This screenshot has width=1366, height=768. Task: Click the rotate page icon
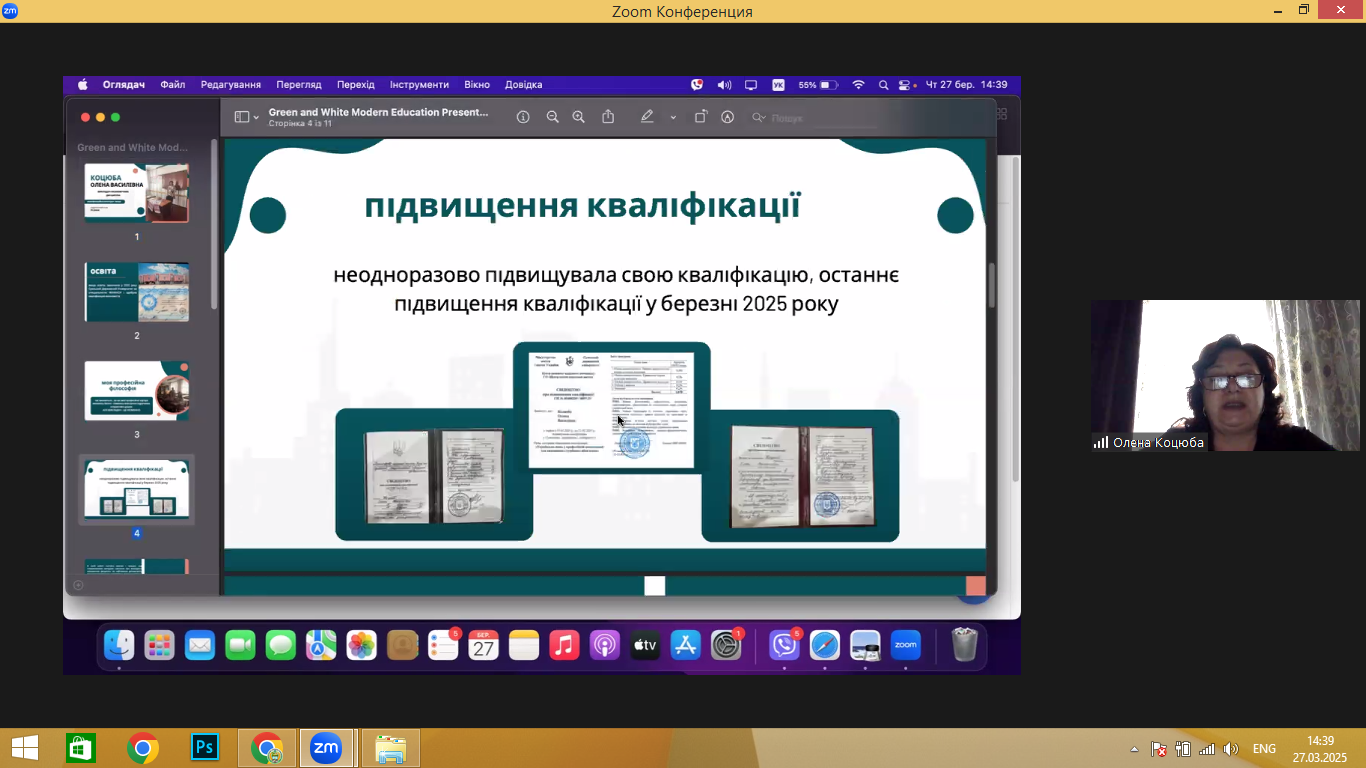click(x=701, y=117)
